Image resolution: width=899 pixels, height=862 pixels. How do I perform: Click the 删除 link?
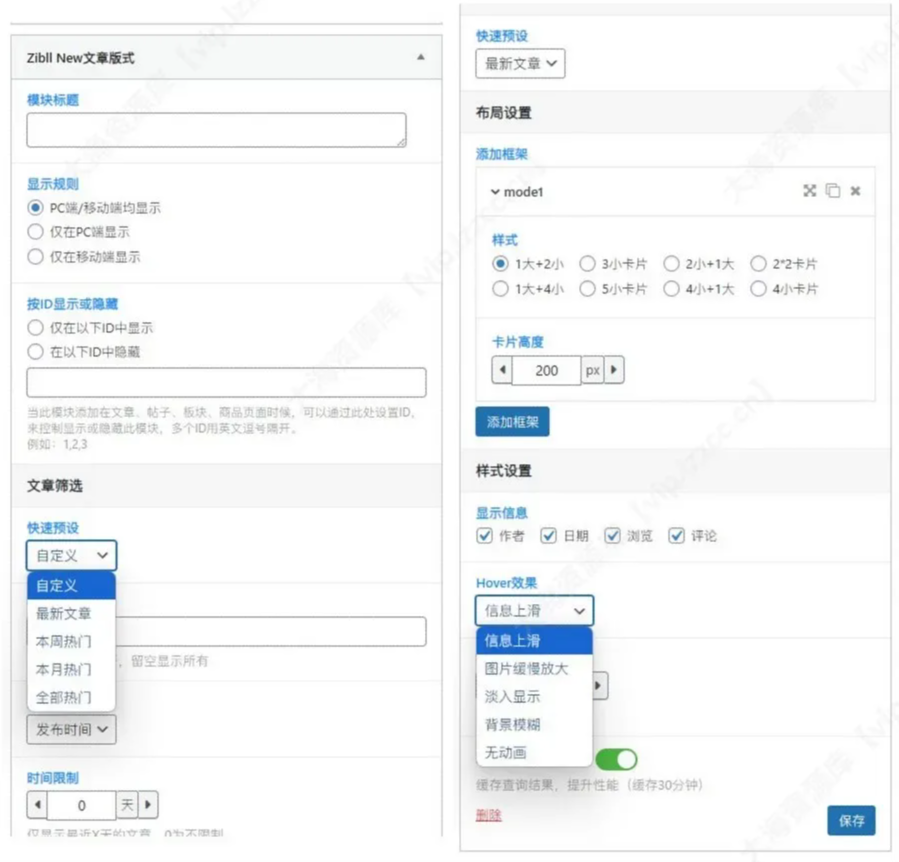(489, 816)
